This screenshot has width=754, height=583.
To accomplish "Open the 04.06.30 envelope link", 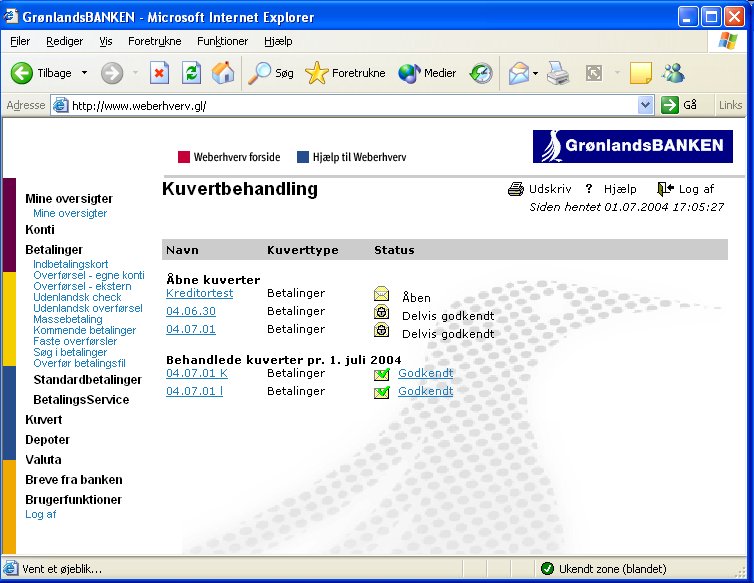I will [191, 311].
